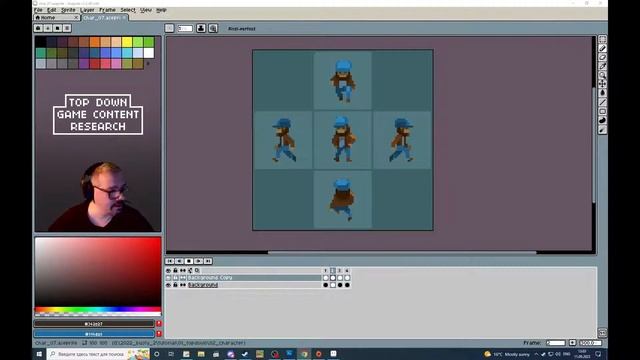The height and width of the screenshot is (360, 640).
Task: Click the brush size input field
Action: click(185, 28)
